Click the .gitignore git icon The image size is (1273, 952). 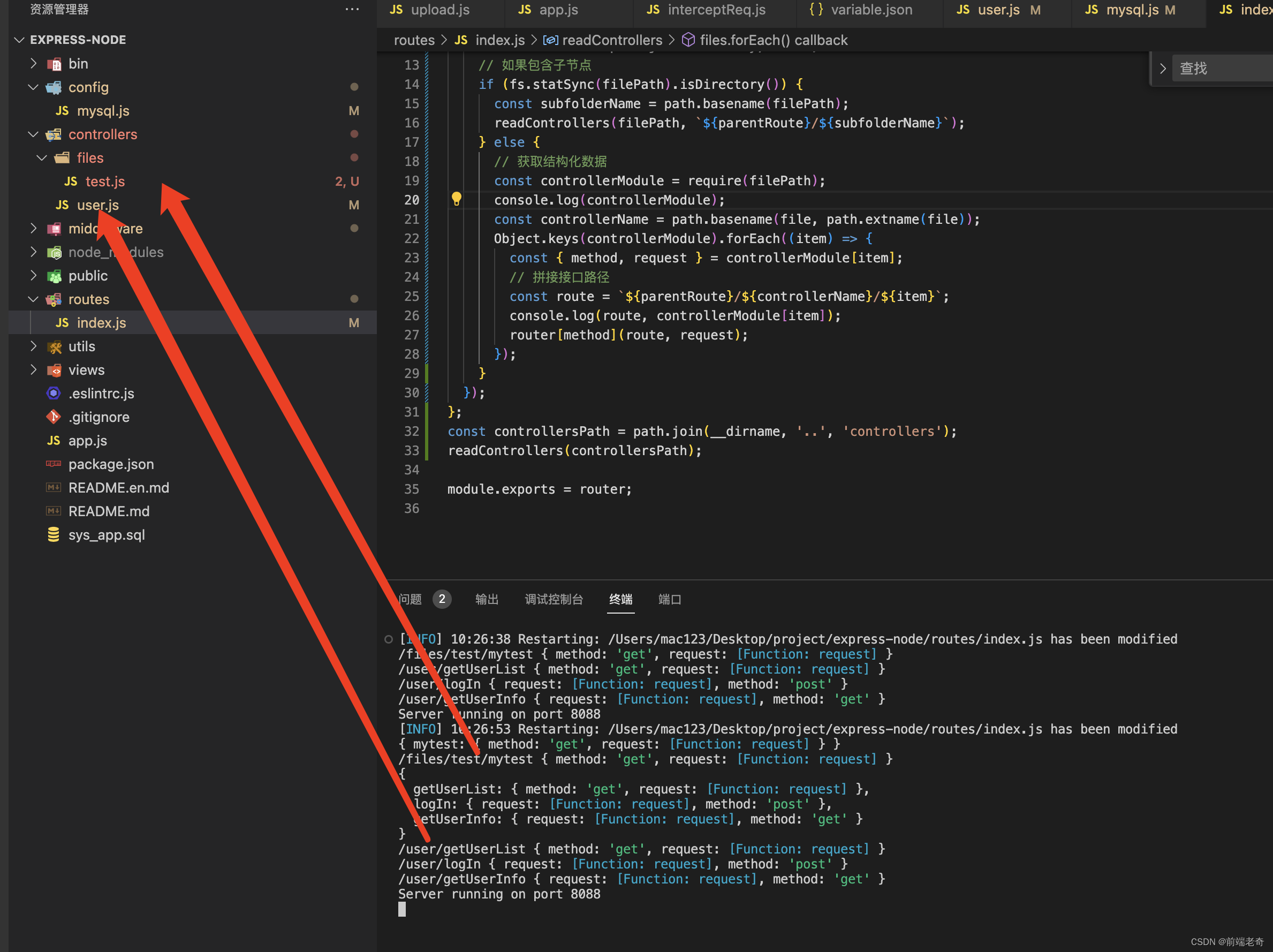[54, 417]
